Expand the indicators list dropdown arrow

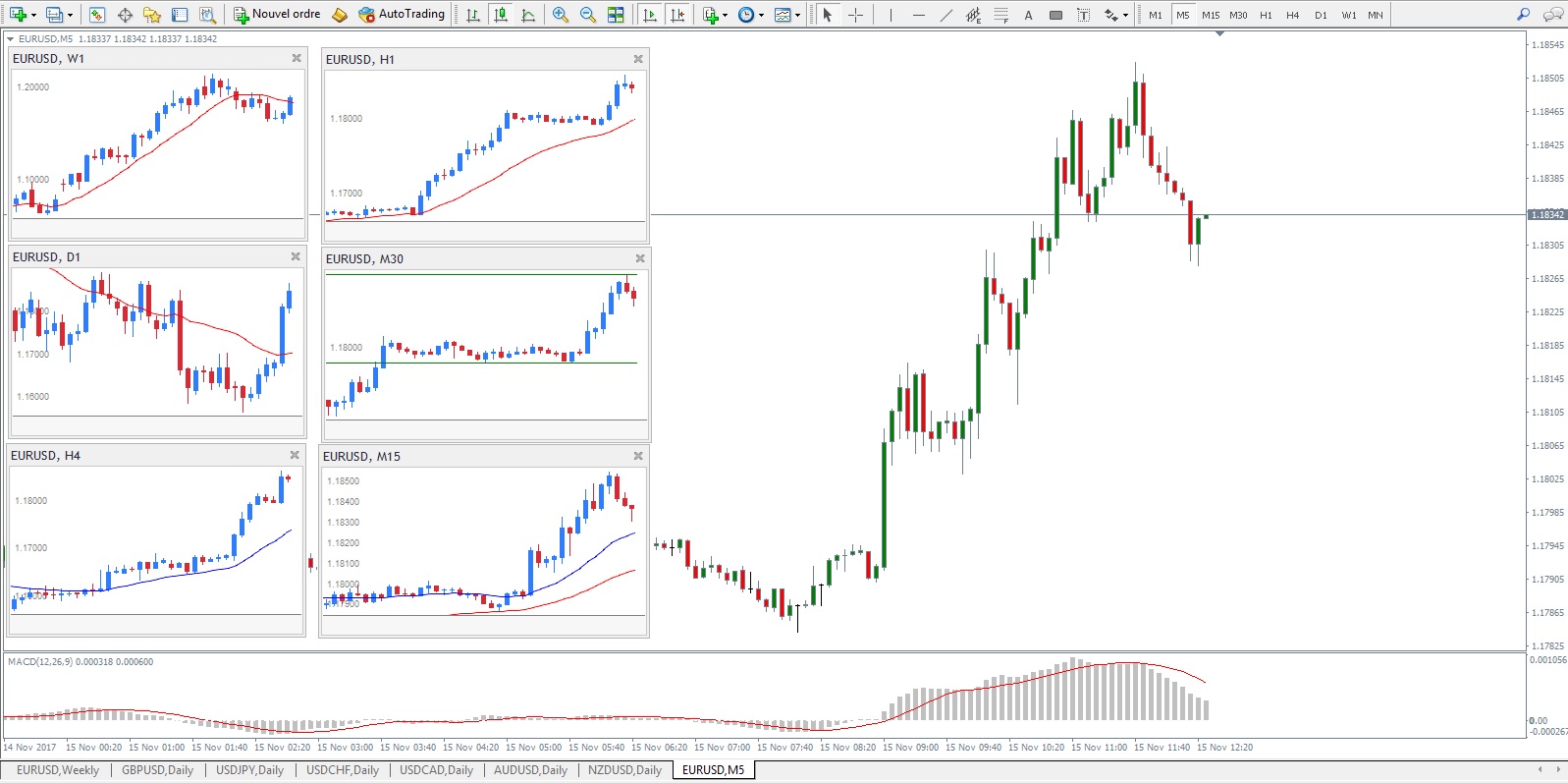725,15
